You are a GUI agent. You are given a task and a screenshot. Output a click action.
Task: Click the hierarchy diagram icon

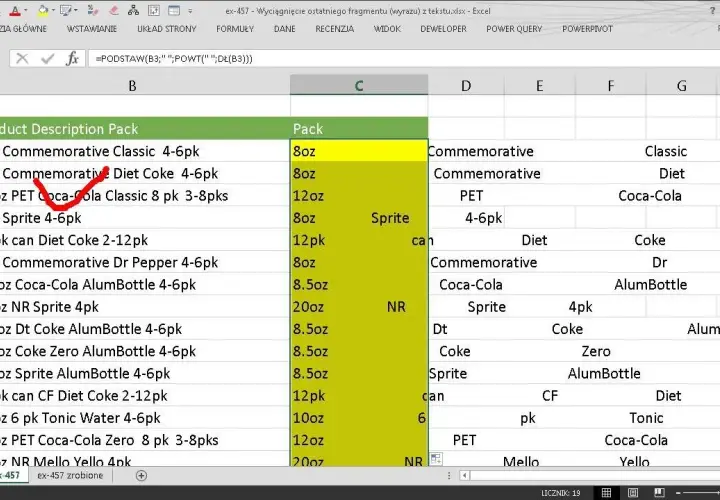pos(133,10)
